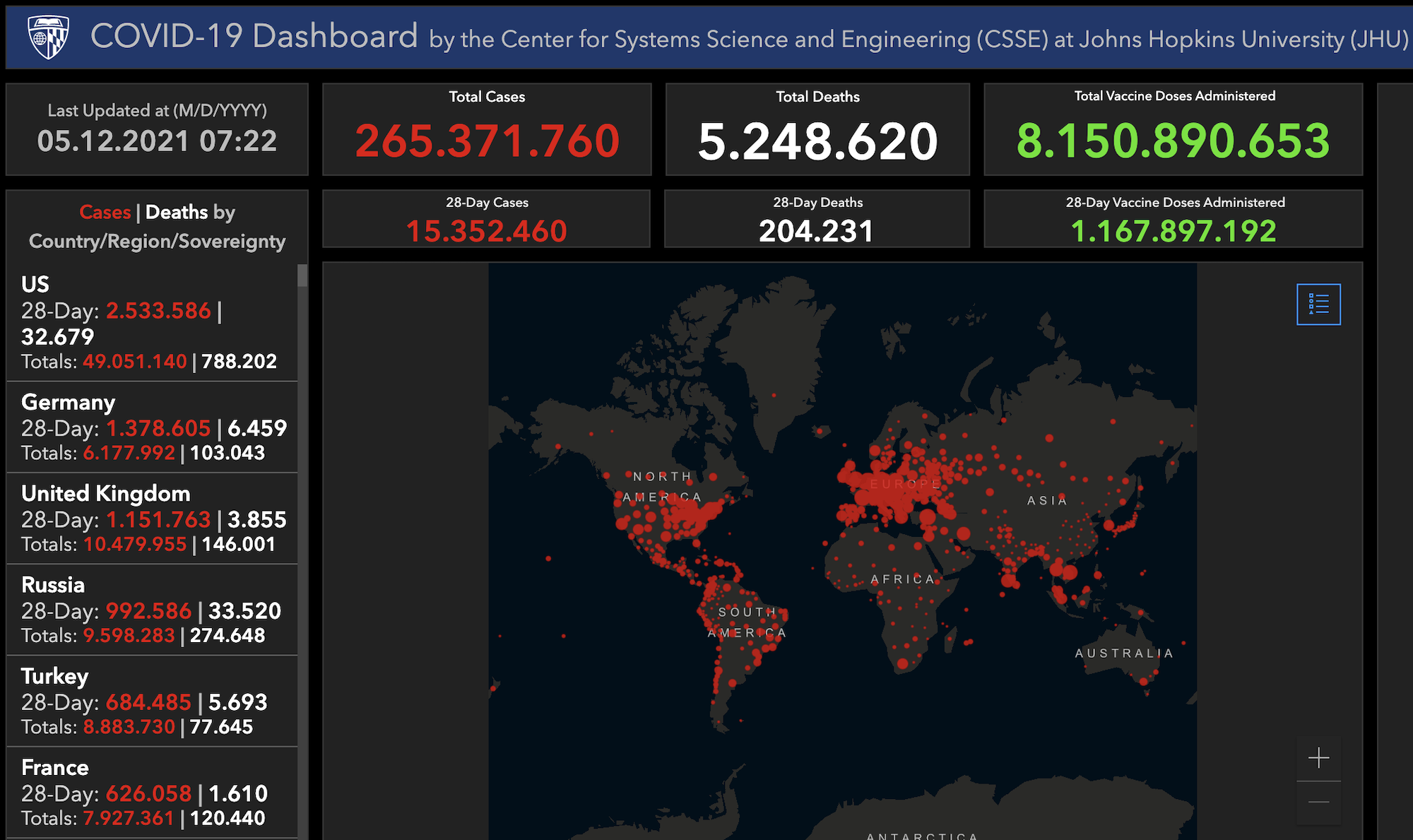
Task: Click United Kingdom totals 10.479.955
Action: pos(135,545)
